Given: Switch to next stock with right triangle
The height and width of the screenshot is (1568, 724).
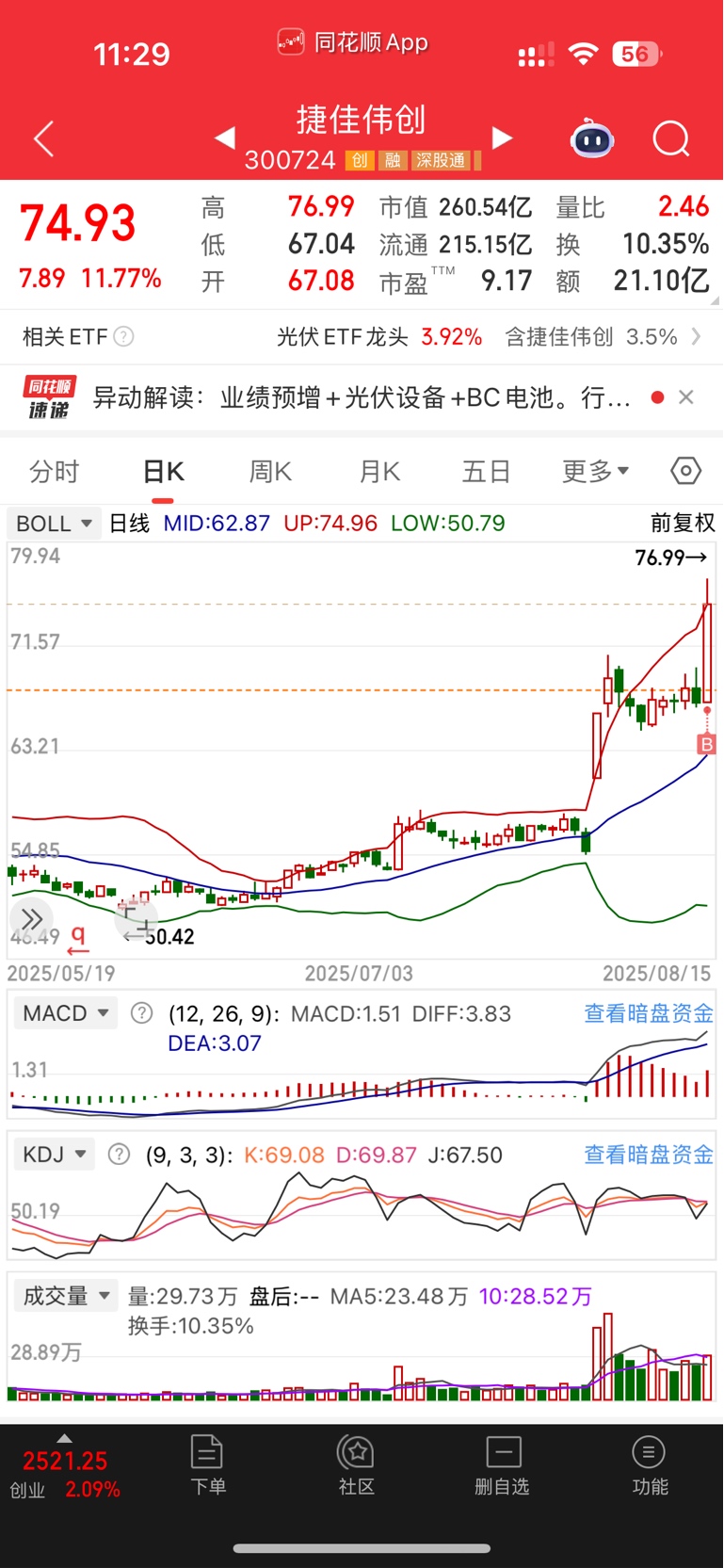Looking at the screenshot, I should (503, 138).
